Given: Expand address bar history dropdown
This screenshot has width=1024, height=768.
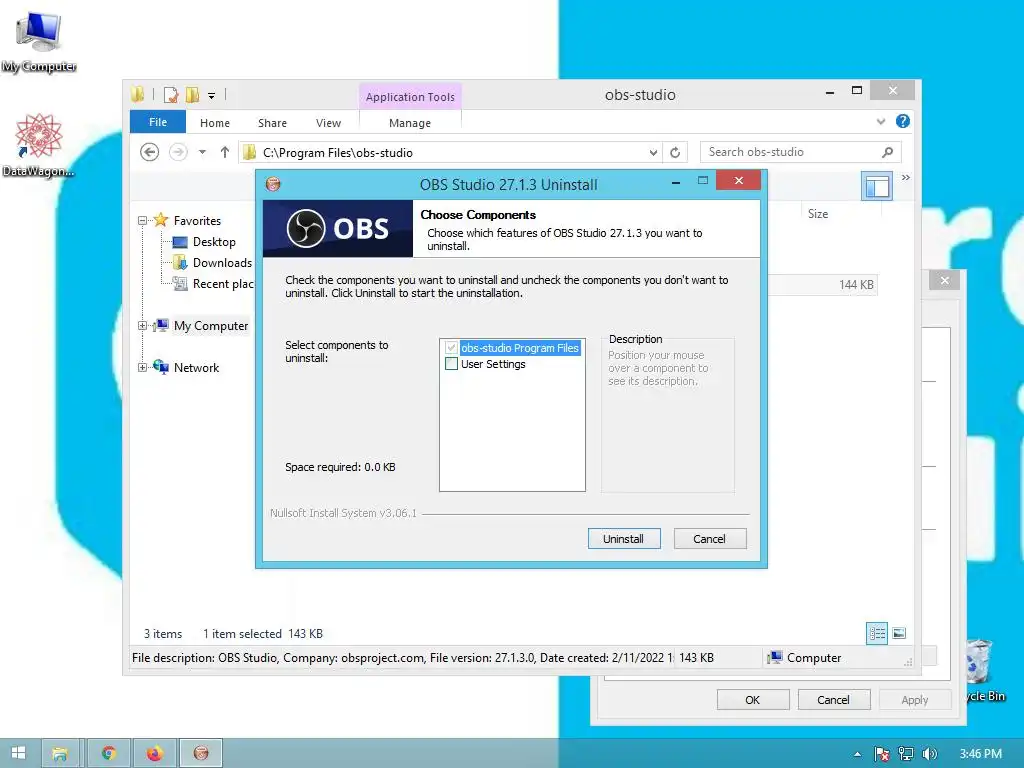Looking at the screenshot, I should click(653, 152).
